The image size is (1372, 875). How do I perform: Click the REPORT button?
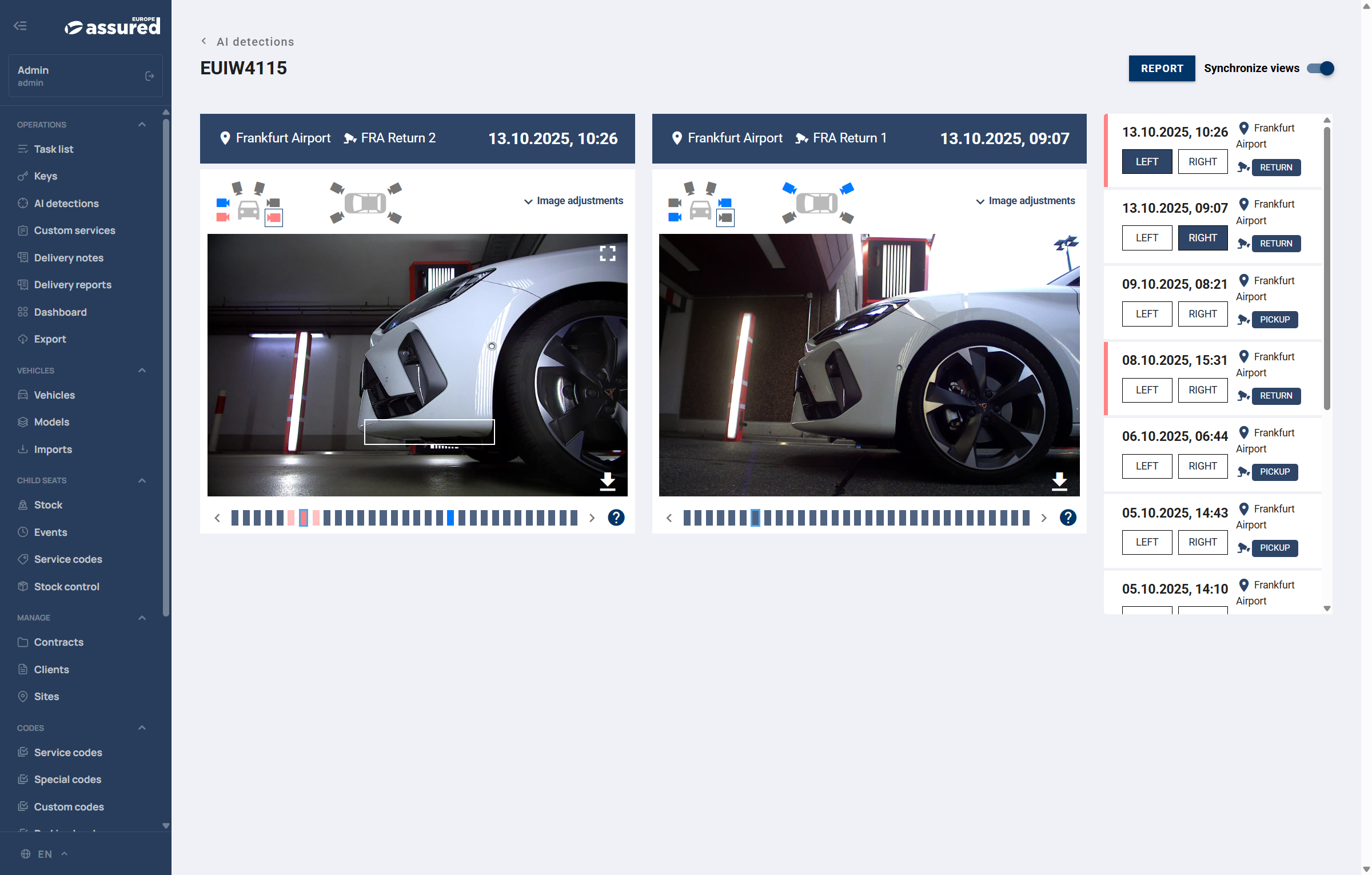click(1162, 68)
